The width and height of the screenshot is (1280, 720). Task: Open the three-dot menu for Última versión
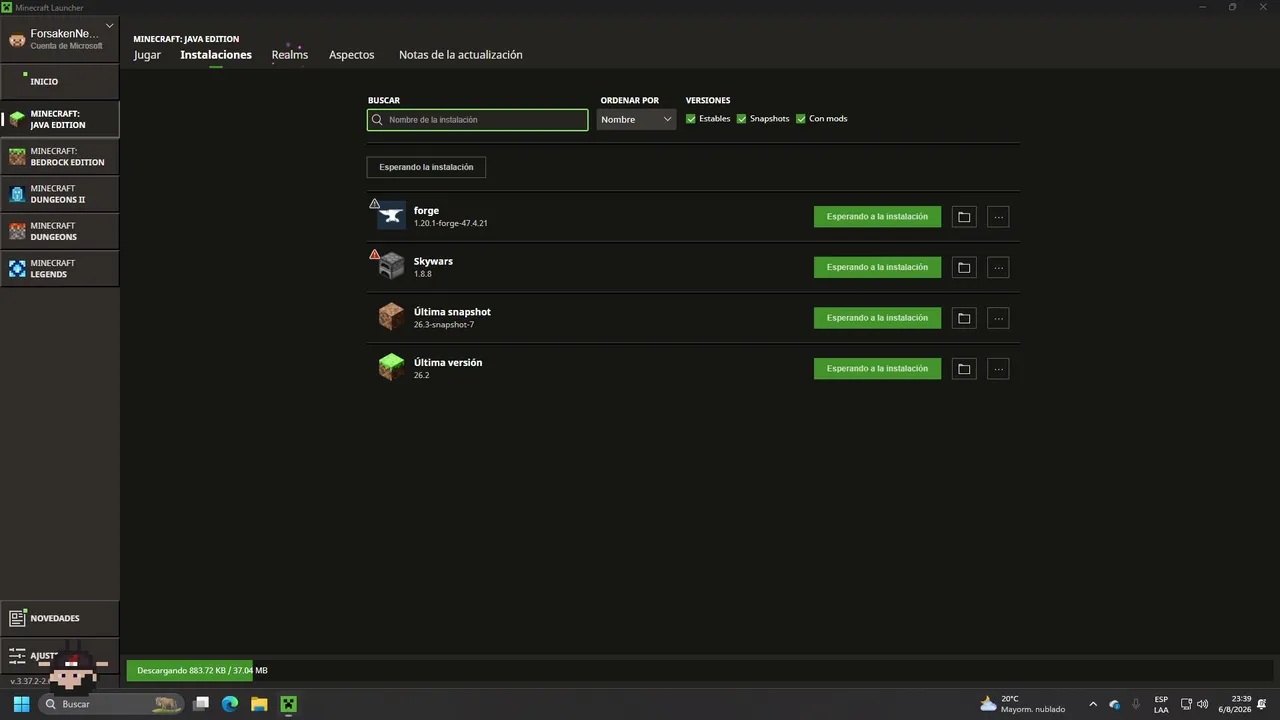tap(998, 369)
